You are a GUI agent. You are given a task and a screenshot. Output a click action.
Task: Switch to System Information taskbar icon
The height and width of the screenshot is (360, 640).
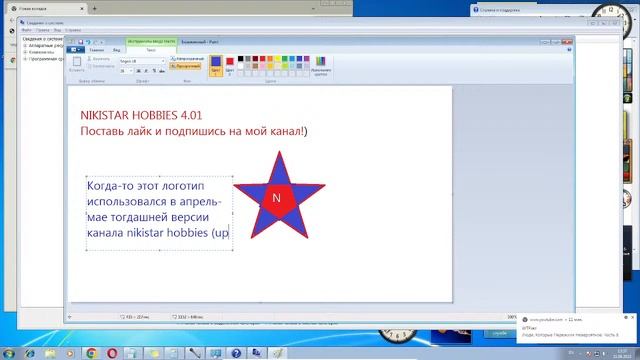pyautogui.click(x=257, y=353)
